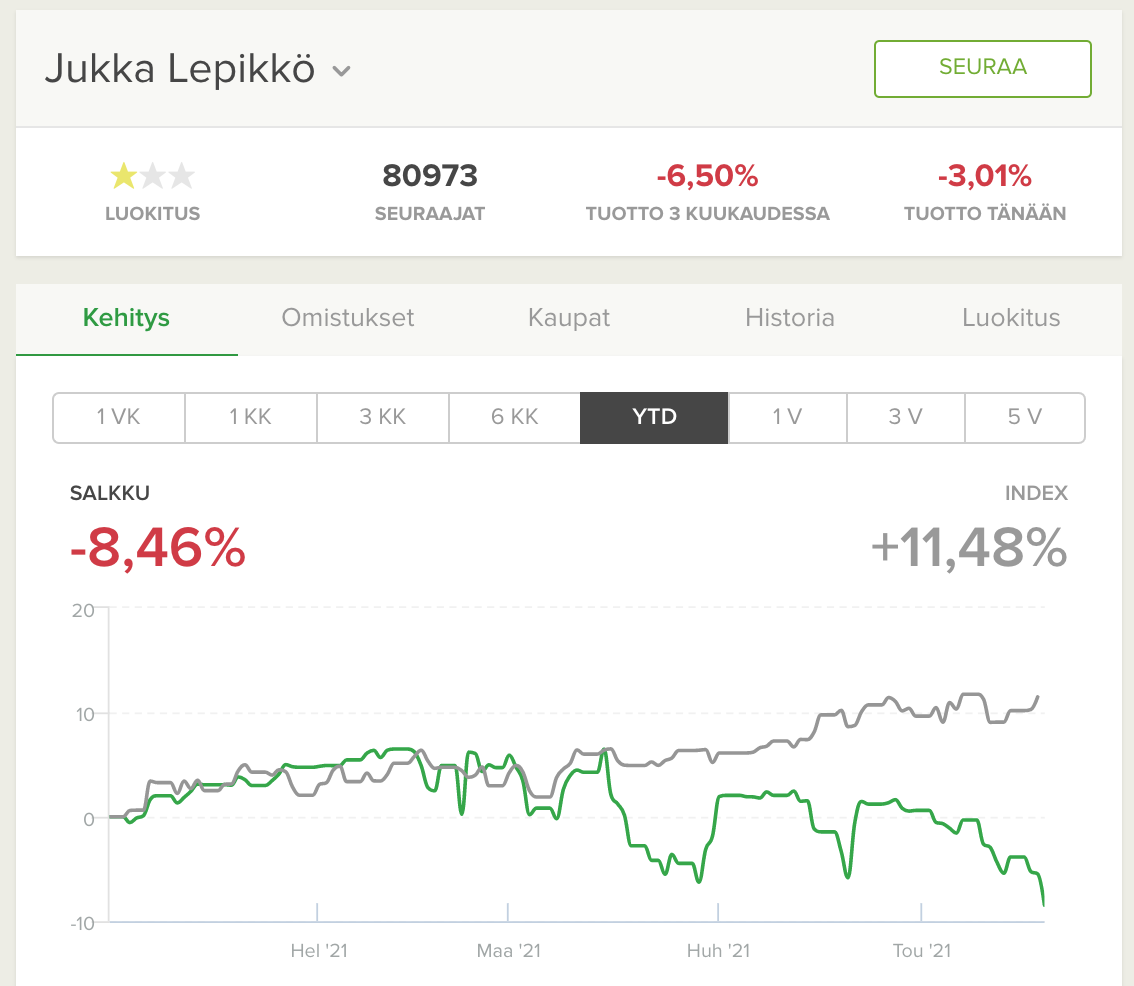Click the yellow rating star
The width and height of the screenshot is (1134, 986).
click(124, 176)
